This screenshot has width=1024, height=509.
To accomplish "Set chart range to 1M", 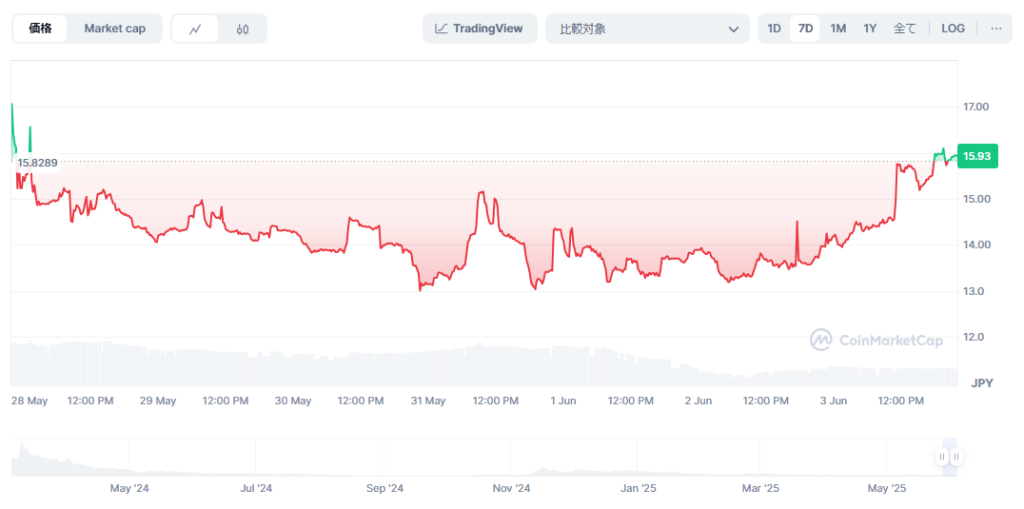I will click(x=838, y=28).
